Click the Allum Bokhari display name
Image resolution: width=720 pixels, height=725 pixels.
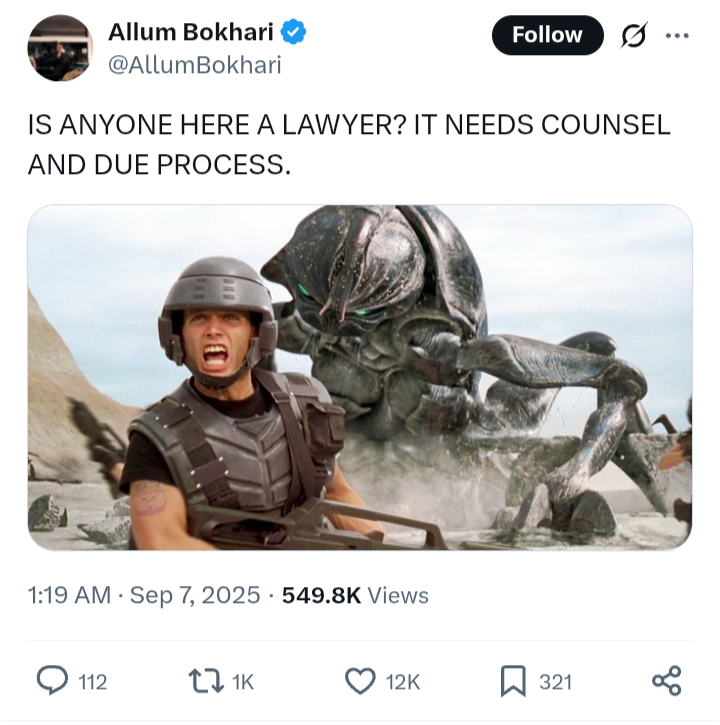[x=191, y=32]
